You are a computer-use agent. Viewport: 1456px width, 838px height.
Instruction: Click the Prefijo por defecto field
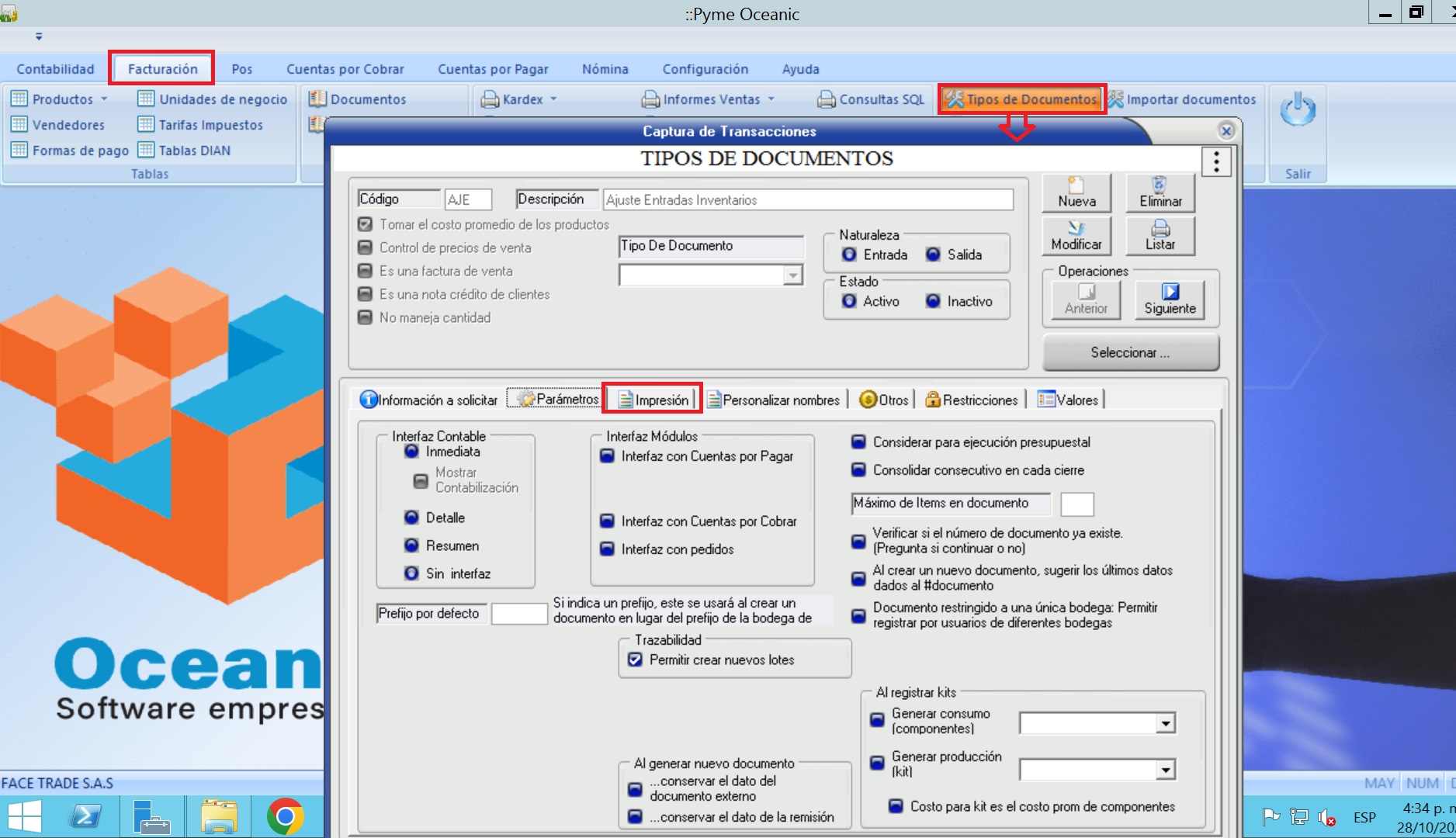520,613
